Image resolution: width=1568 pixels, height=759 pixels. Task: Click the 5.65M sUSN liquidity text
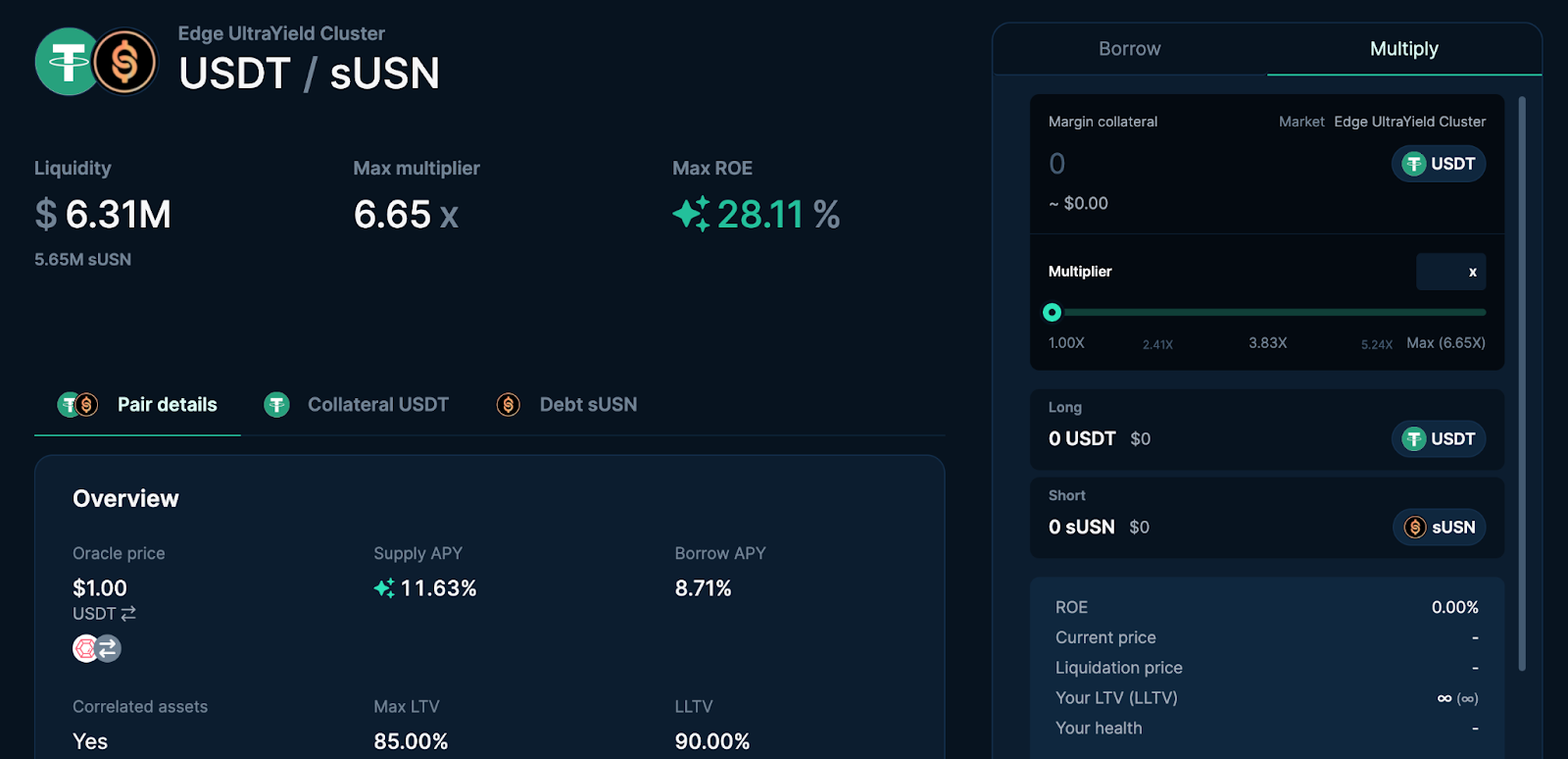(82, 260)
